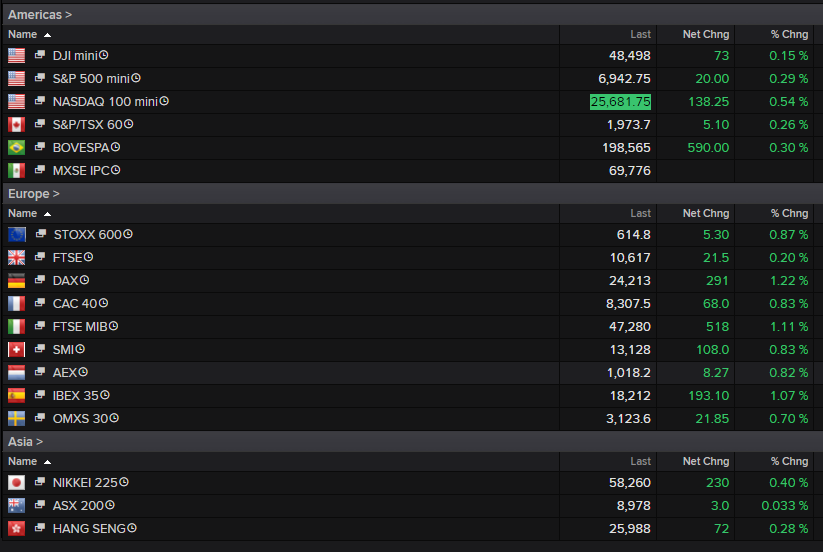The image size is (823, 552).
Task: Click the Europe Net Chng column header
Action: click(706, 214)
